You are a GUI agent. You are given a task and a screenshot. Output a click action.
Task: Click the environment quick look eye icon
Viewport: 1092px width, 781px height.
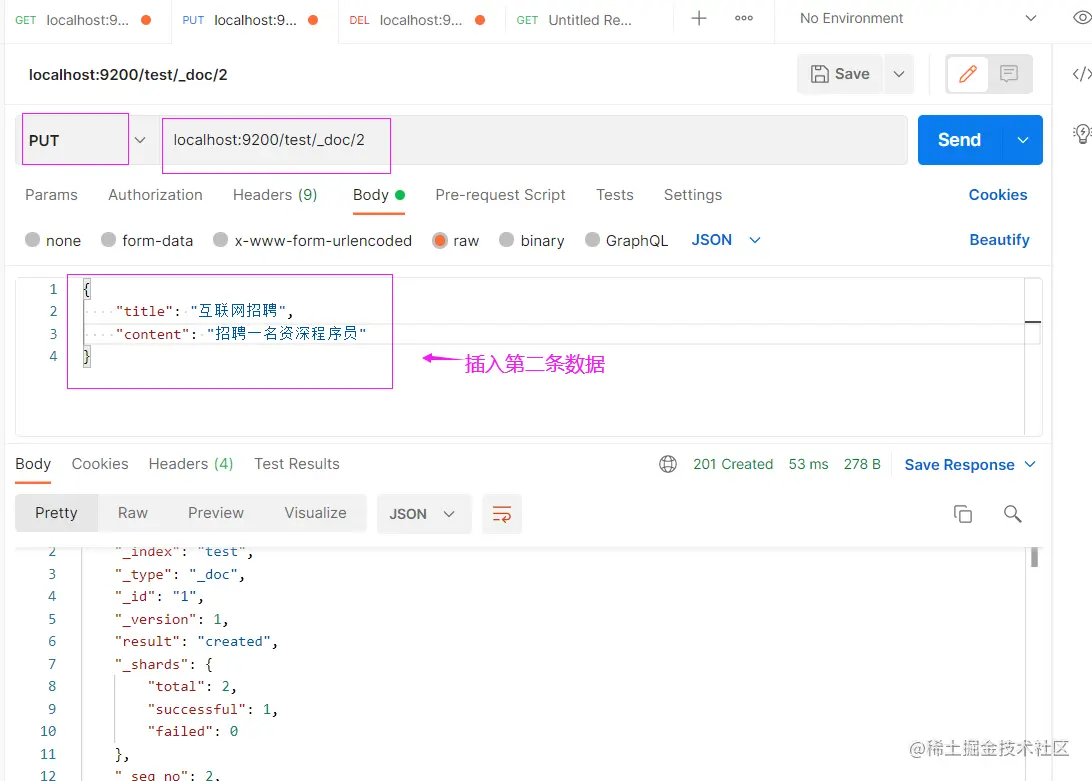pos(1082,17)
